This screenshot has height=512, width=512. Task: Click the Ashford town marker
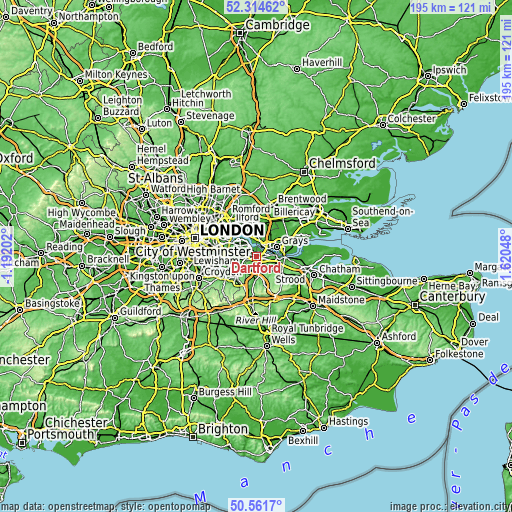coord(377,343)
